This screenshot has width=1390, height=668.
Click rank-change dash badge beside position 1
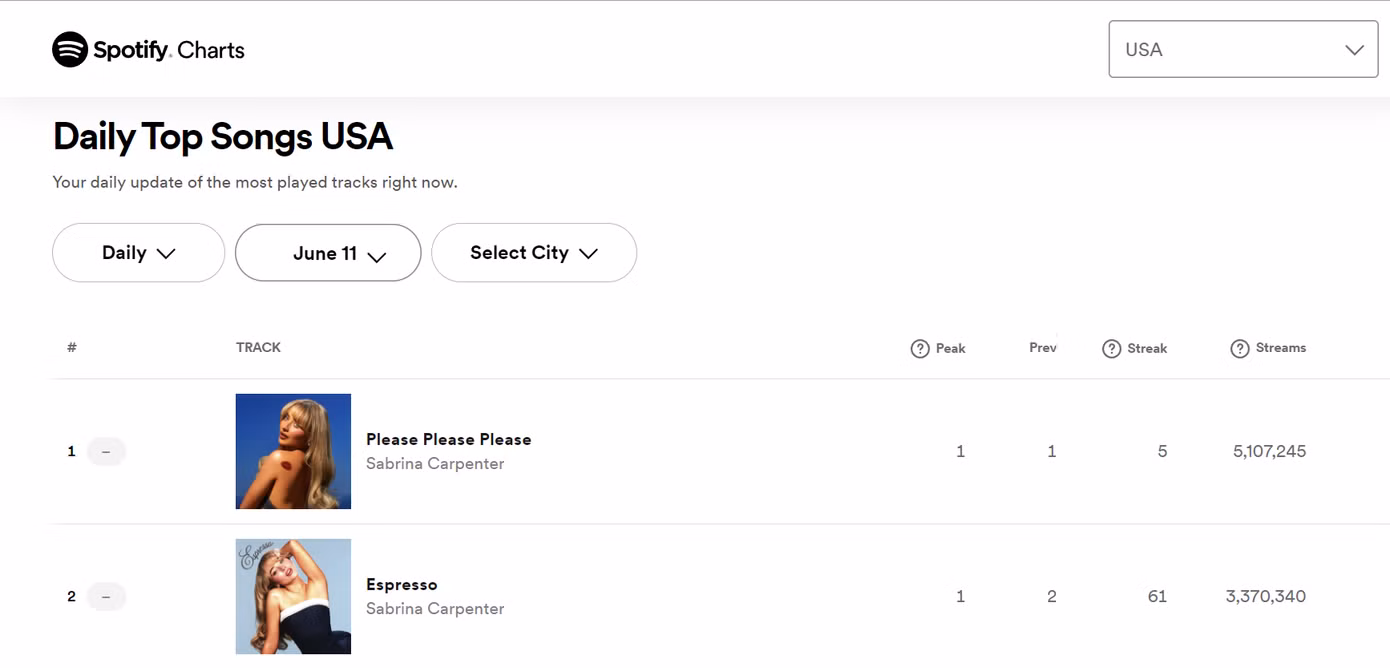(106, 451)
